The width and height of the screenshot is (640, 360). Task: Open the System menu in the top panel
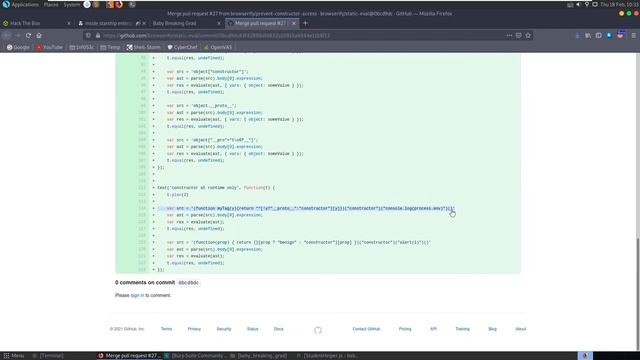pyautogui.click(x=71, y=4)
